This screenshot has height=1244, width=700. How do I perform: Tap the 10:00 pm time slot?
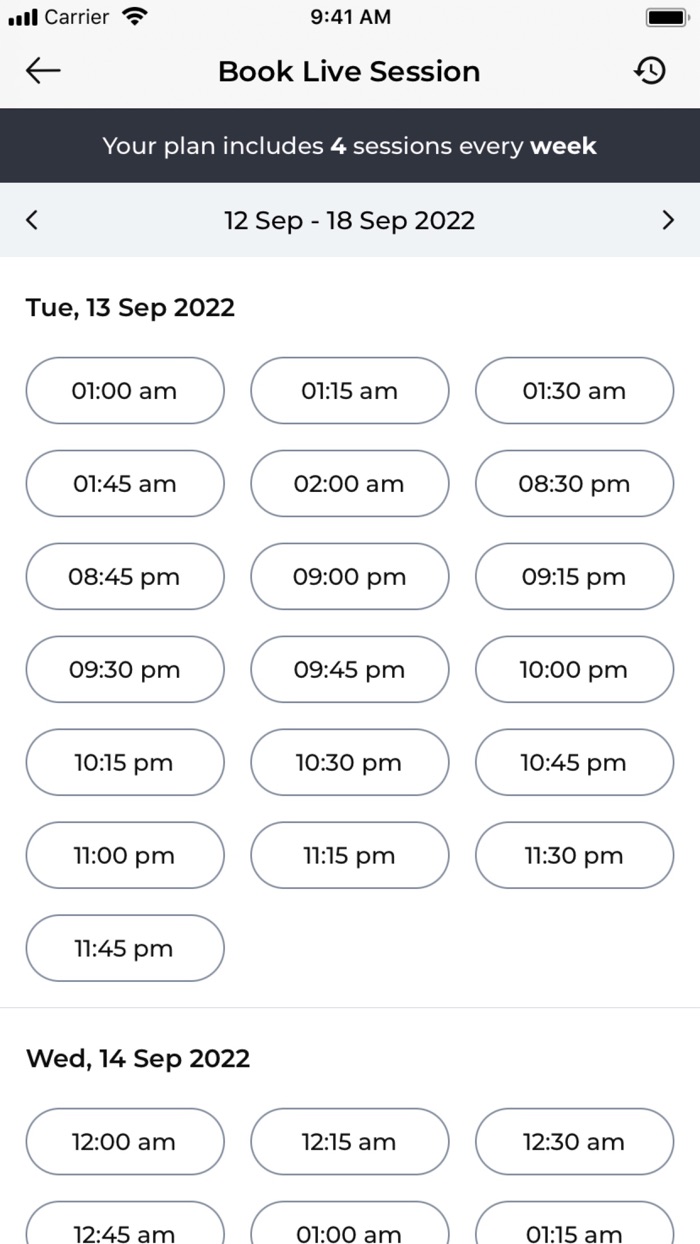point(574,670)
